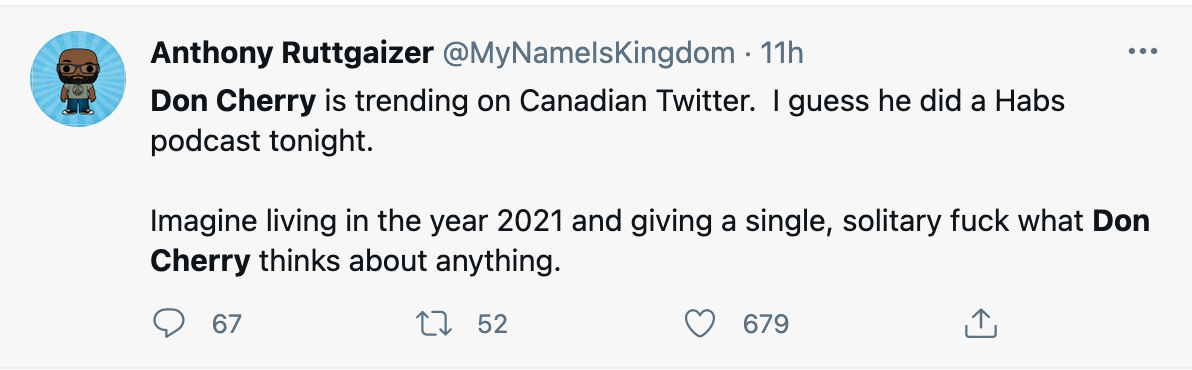Retweet using the retweet arrows icon

pos(436,324)
